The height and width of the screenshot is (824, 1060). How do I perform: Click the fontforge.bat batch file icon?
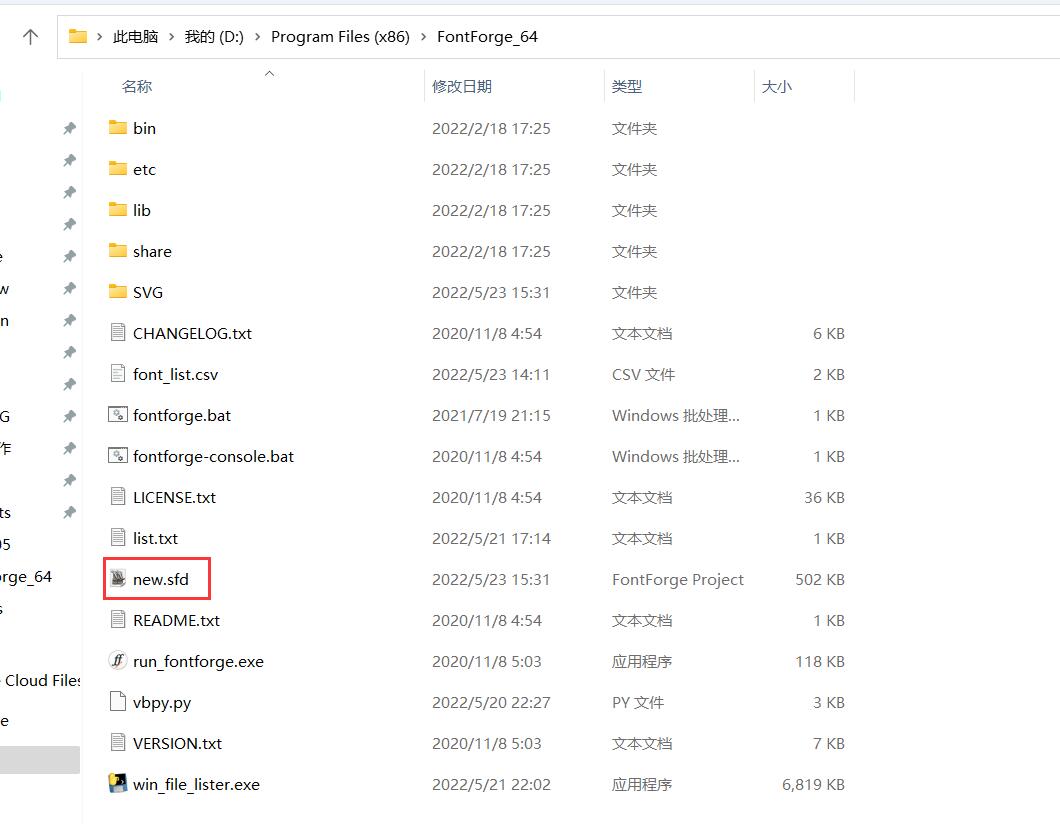coord(118,415)
